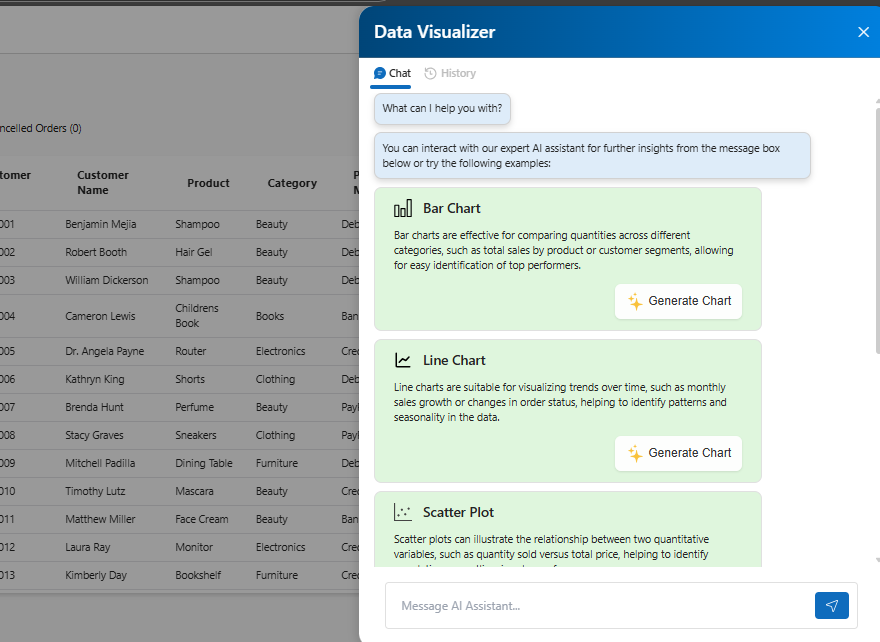Click the bar chart icon
Viewport: 880px width, 642px height.
pos(403,209)
